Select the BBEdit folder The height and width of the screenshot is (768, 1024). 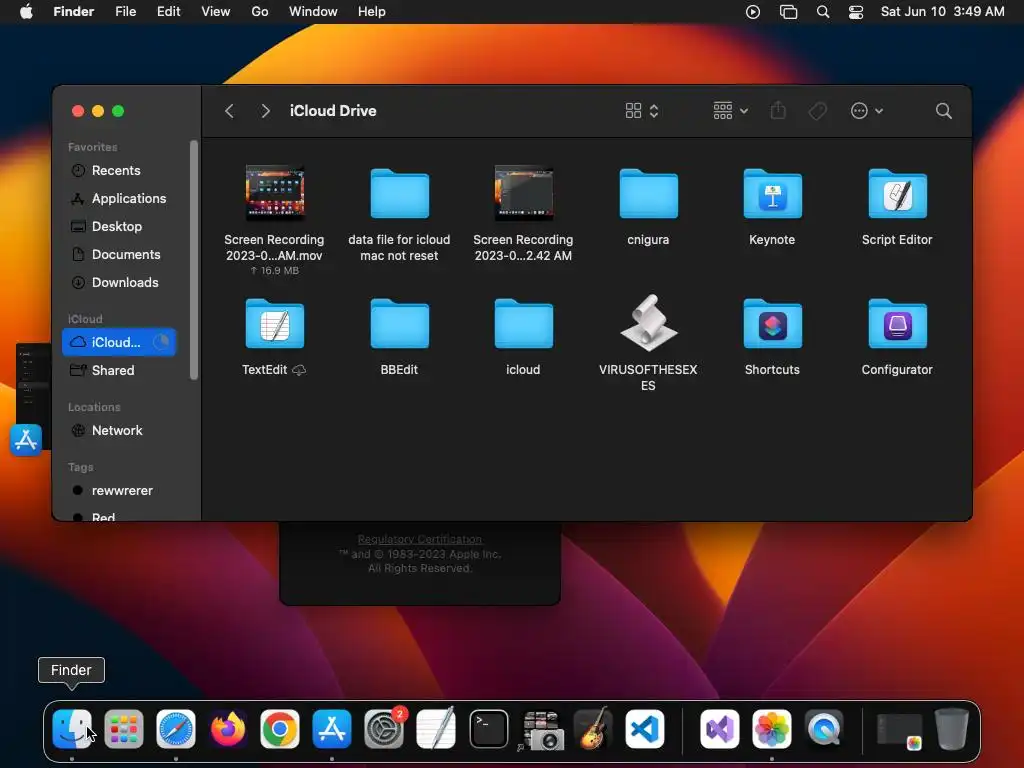click(400, 324)
